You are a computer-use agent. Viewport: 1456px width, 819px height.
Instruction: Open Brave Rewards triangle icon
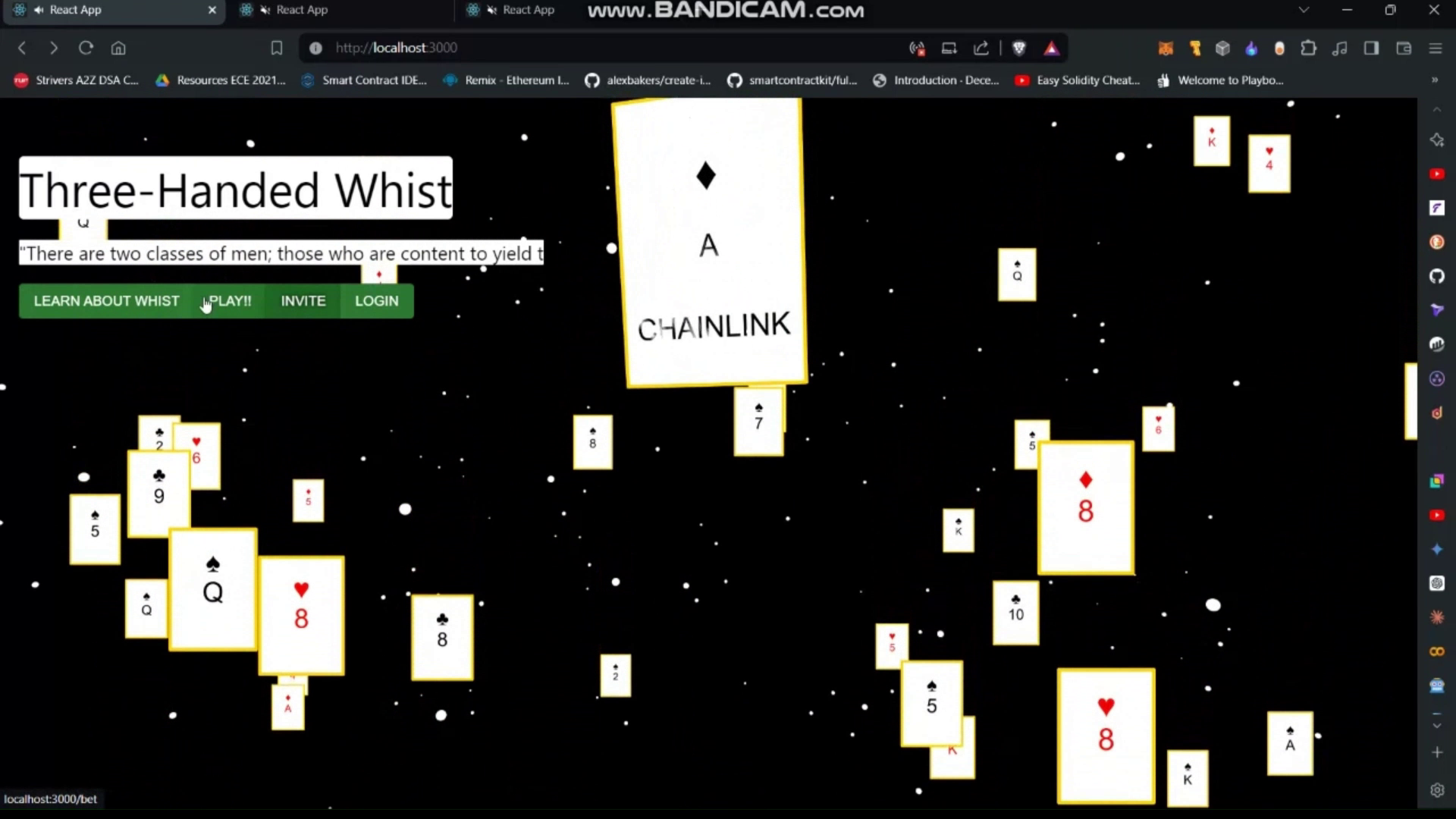(x=1051, y=49)
